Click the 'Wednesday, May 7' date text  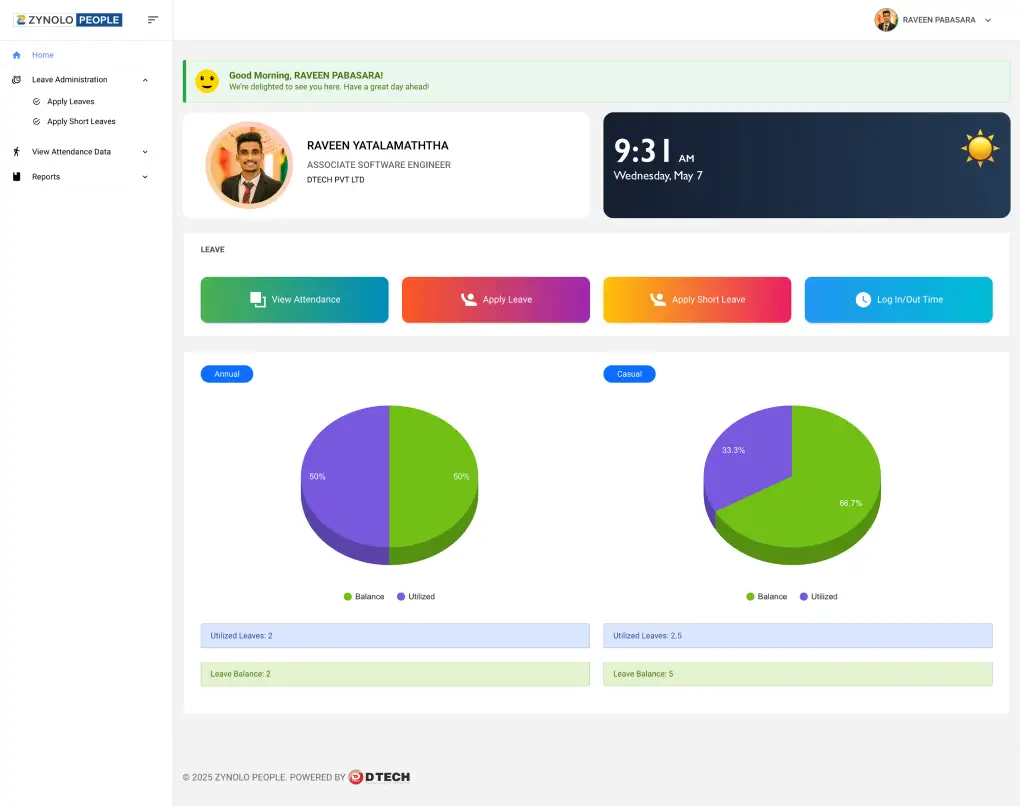pos(658,176)
